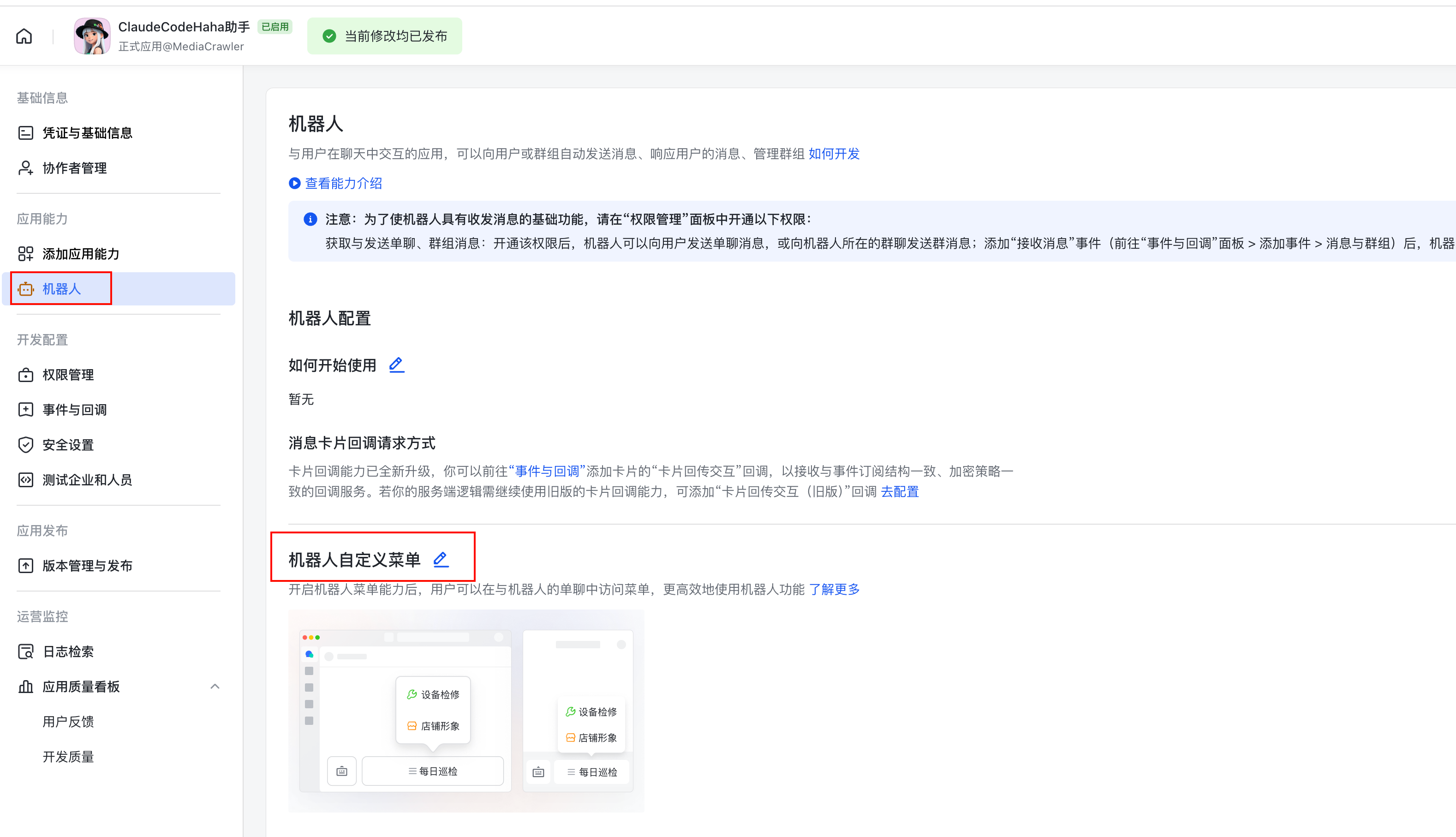The height and width of the screenshot is (837, 1456).
Task: Play the 查看能力介绍 capability video
Action: coord(295,183)
